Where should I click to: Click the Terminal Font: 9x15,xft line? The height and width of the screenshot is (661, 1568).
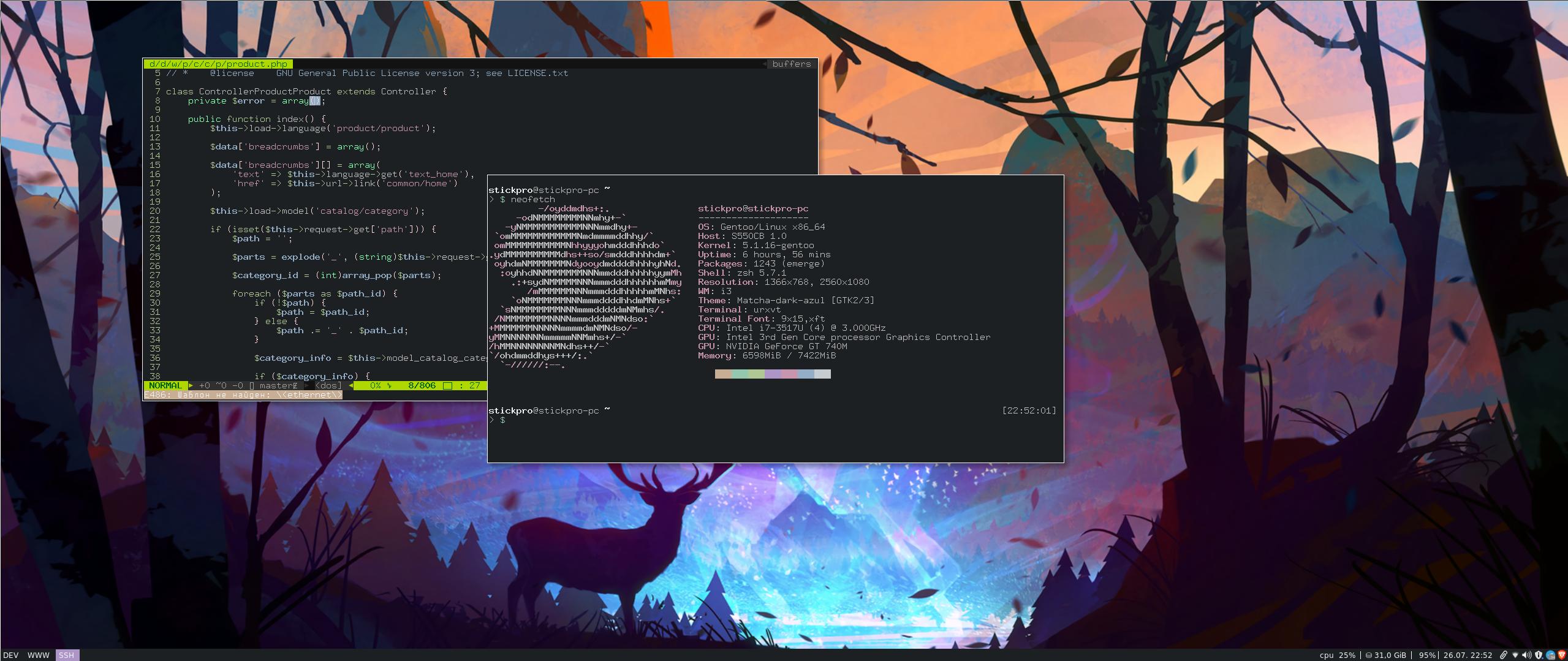coord(762,319)
